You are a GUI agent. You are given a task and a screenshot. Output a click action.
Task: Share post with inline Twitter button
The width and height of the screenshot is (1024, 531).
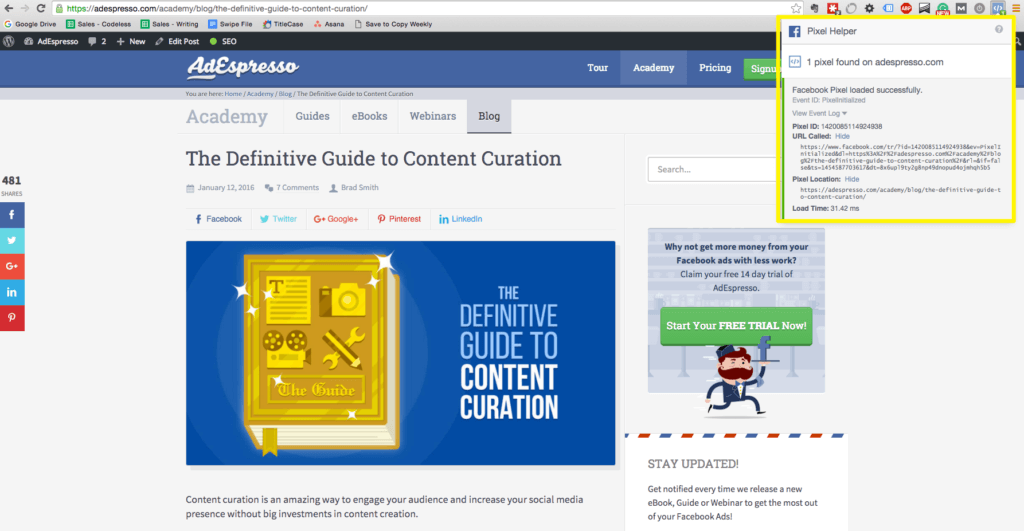pyautogui.click(x=278, y=219)
